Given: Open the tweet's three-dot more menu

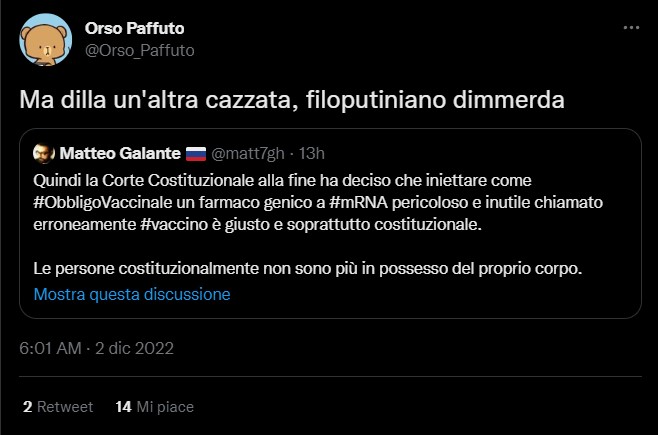Looking at the screenshot, I should click(x=631, y=29).
